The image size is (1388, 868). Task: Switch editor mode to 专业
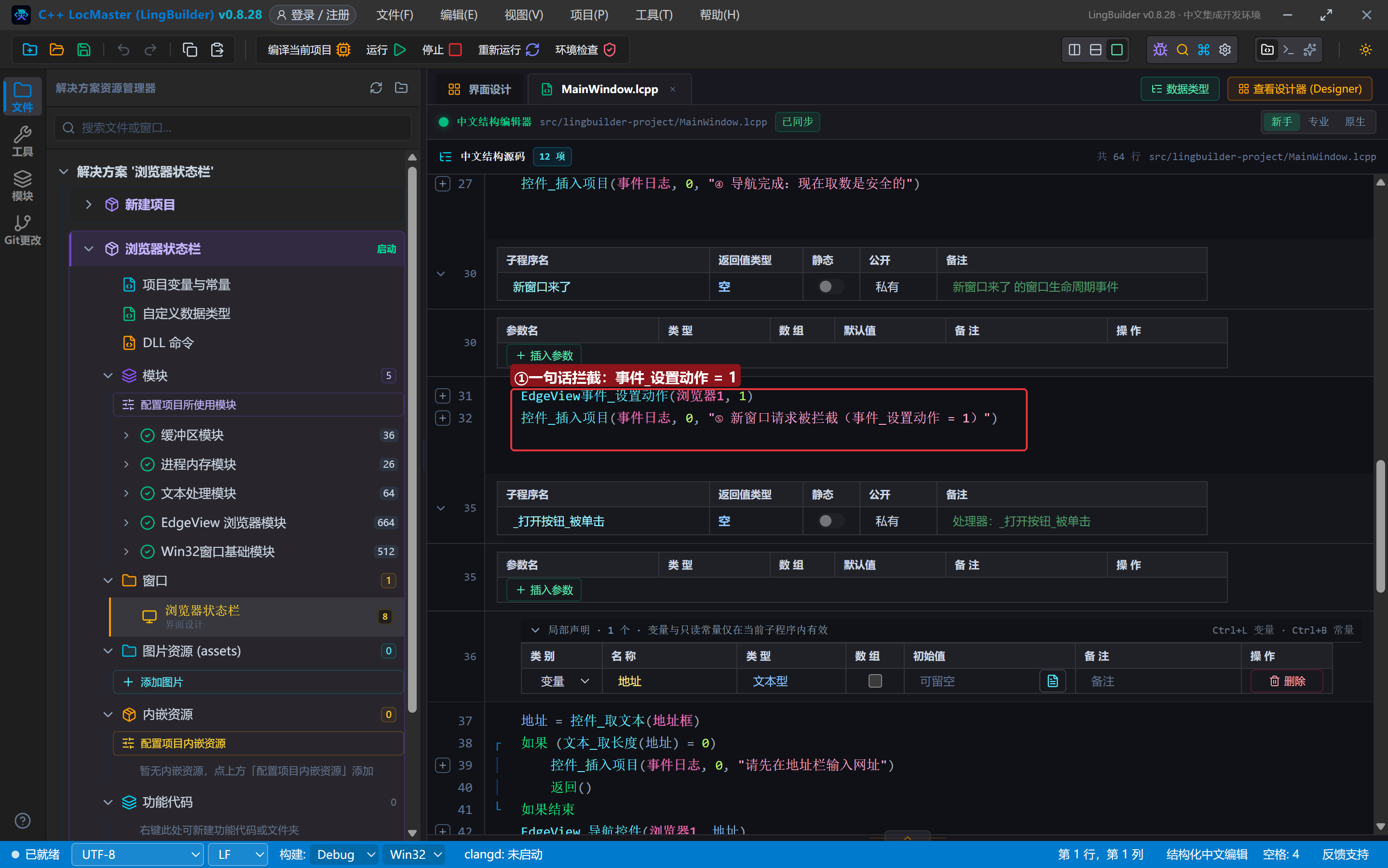[x=1318, y=122]
